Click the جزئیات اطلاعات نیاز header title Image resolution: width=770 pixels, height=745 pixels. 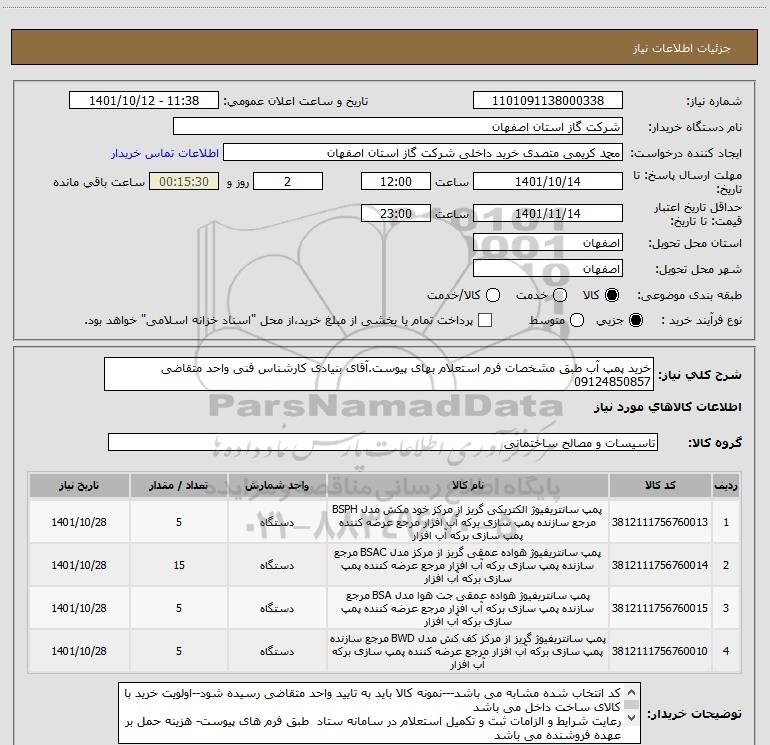682,48
